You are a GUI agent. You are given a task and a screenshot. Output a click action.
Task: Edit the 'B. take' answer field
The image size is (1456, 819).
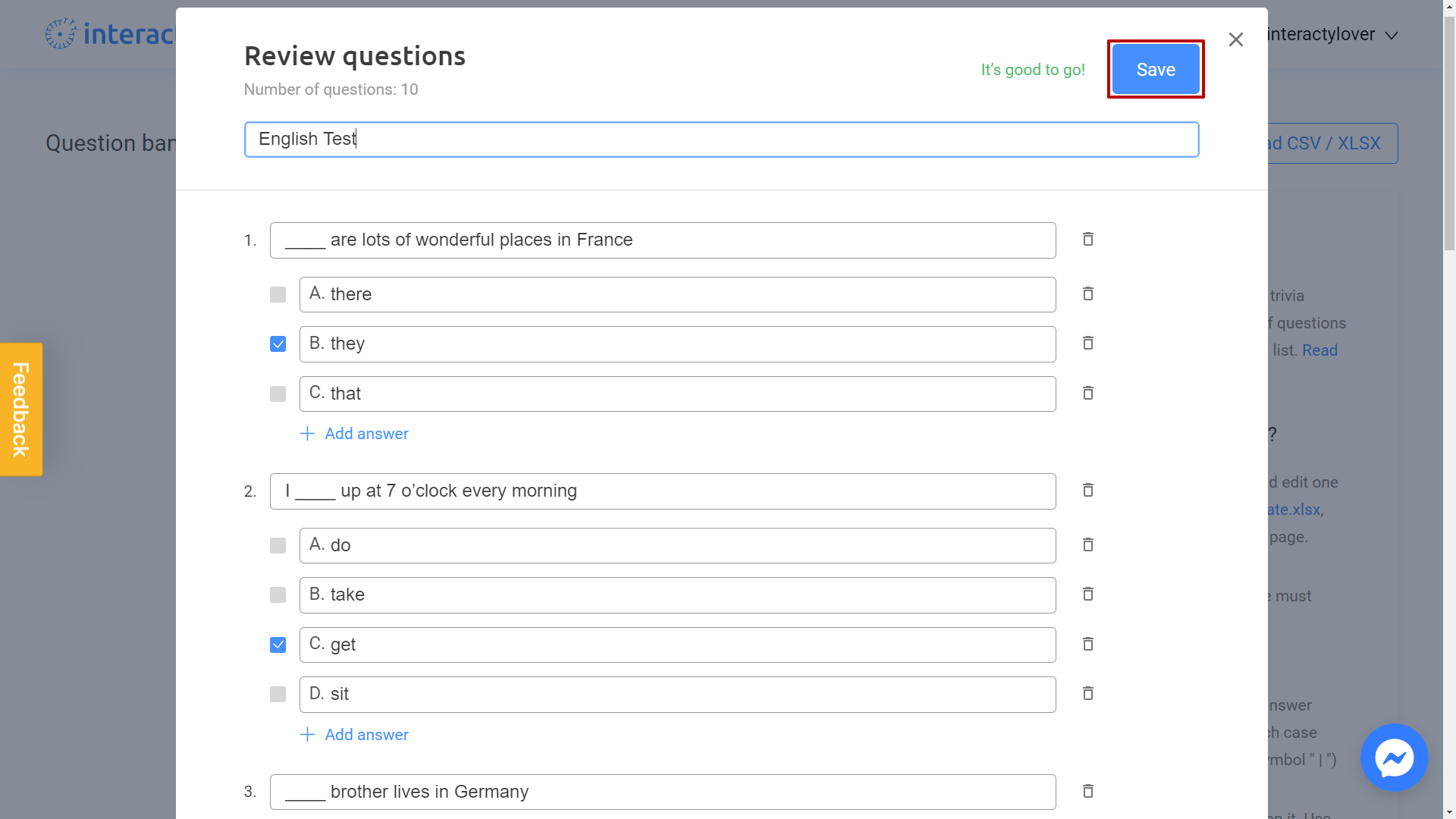(677, 595)
